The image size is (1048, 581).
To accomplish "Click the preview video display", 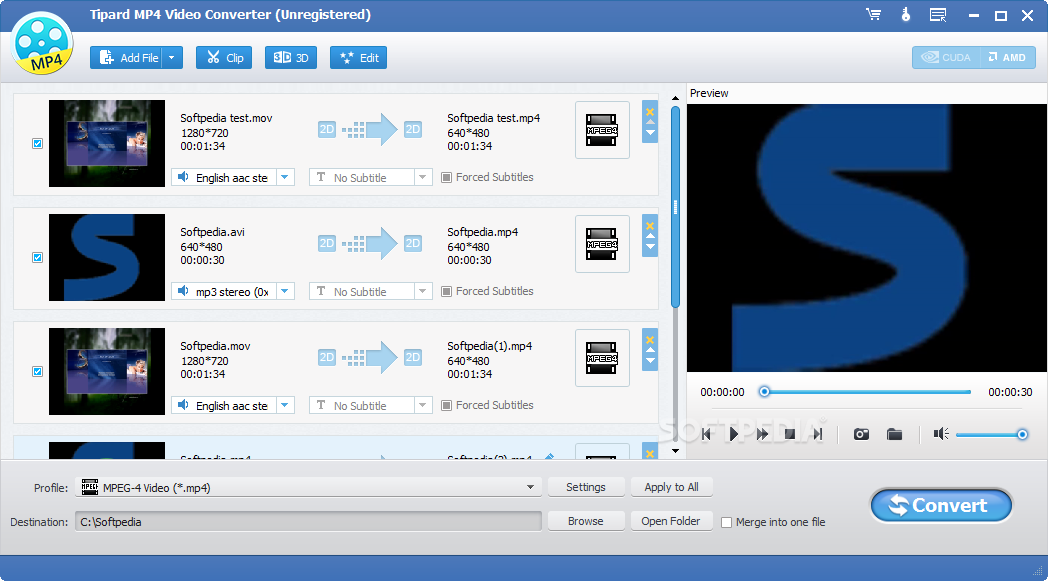I will [x=866, y=237].
